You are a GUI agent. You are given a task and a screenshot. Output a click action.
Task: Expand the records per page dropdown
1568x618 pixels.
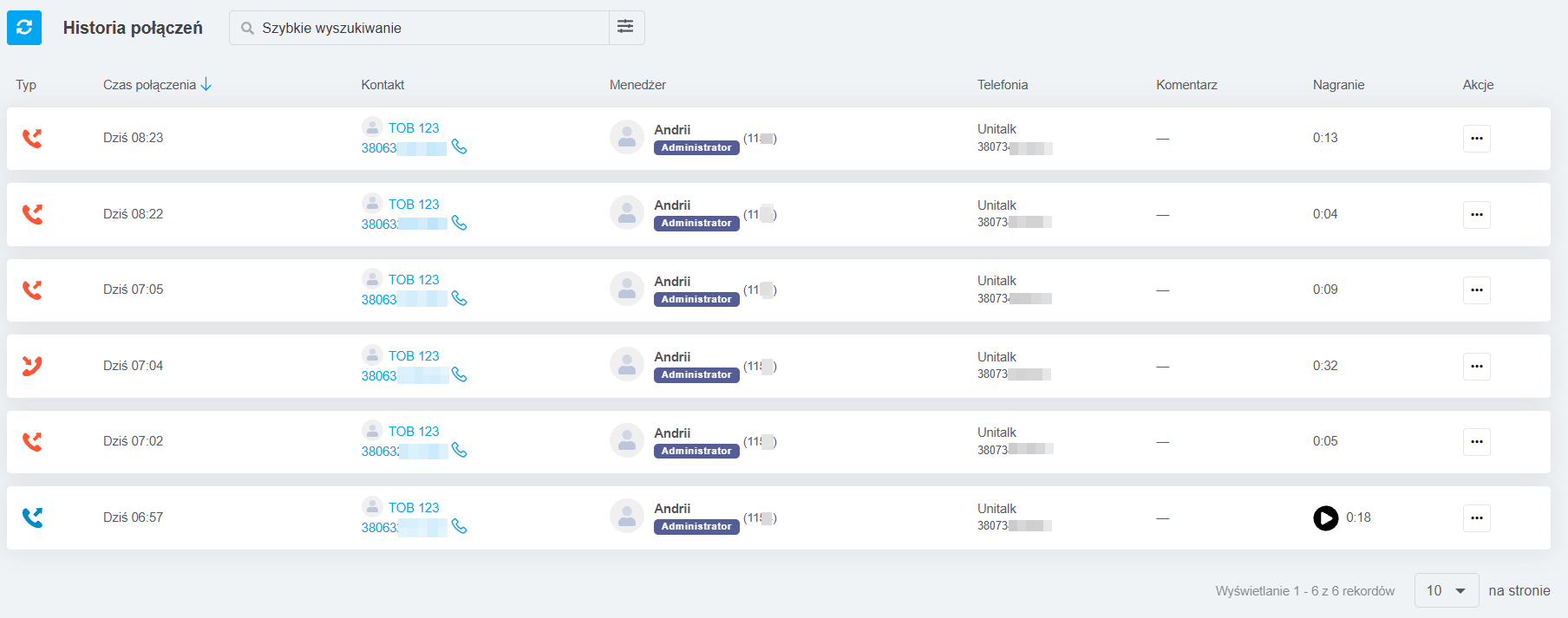coord(1446,590)
